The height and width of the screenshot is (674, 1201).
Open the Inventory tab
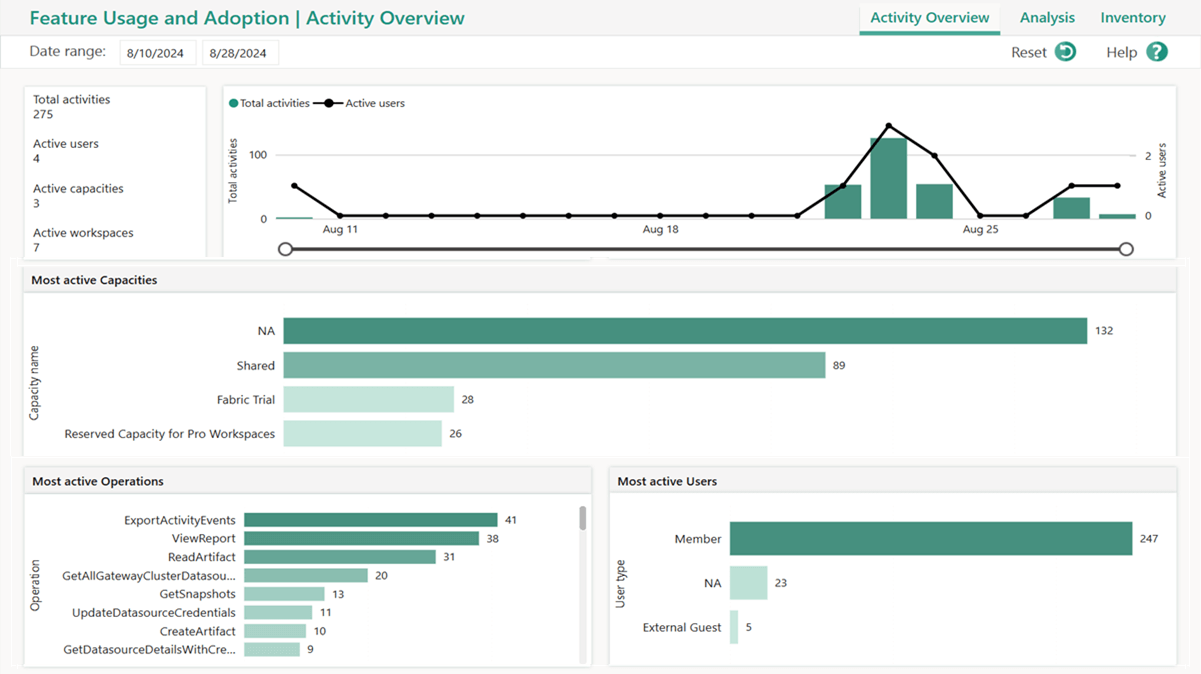coord(1132,17)
